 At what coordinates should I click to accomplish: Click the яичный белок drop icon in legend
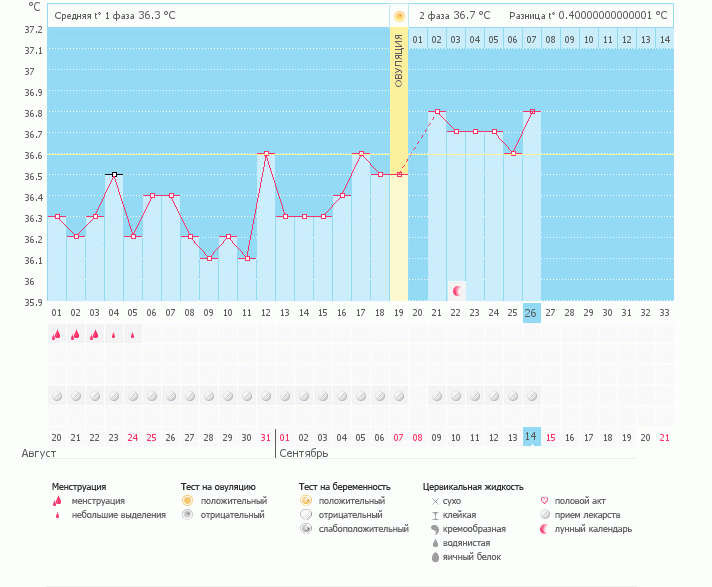click(x=435, y=557)
